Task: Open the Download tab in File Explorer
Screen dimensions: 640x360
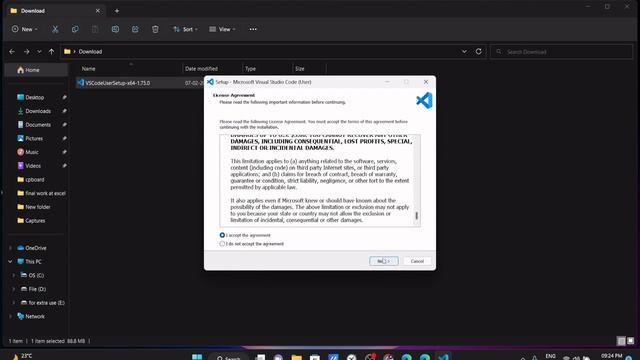Action: pyautogui.click(x=55, y=11)
